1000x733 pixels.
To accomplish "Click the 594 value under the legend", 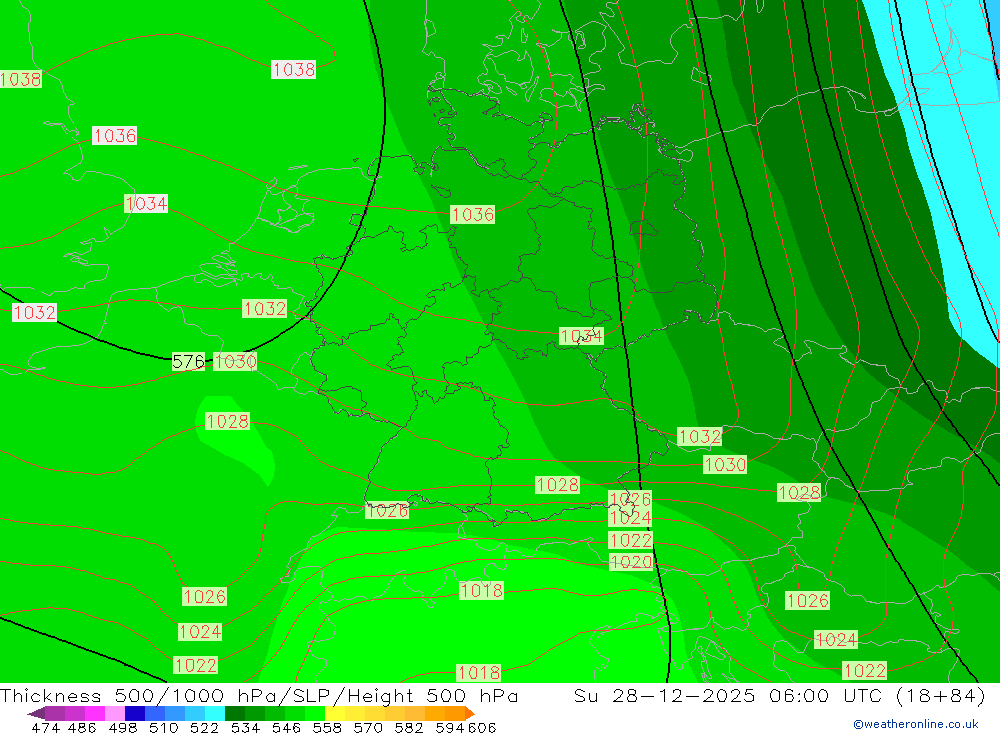I will pyautogui.click(x=450, y=727).
